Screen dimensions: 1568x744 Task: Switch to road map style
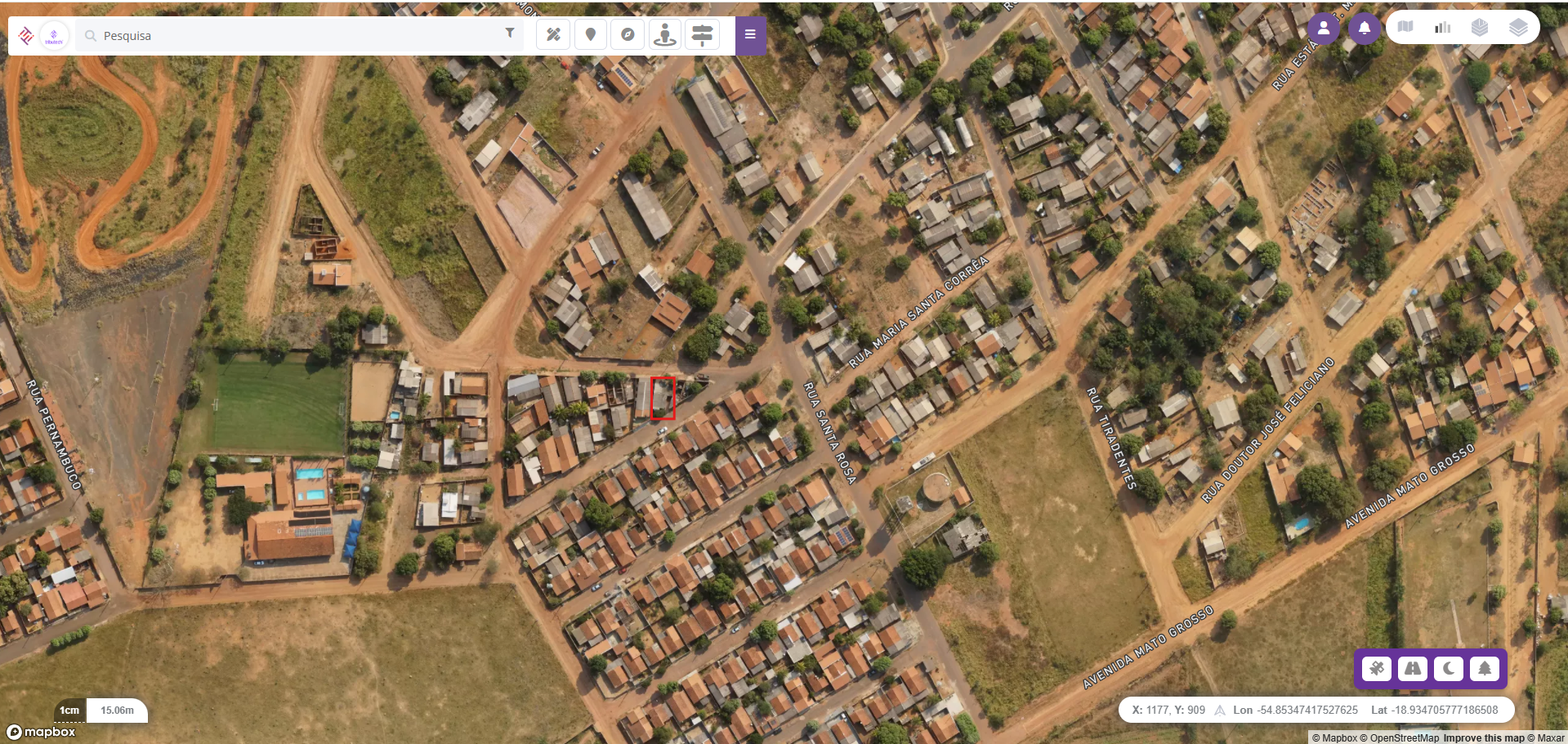pyautogui.click(x=1413, y=669)
